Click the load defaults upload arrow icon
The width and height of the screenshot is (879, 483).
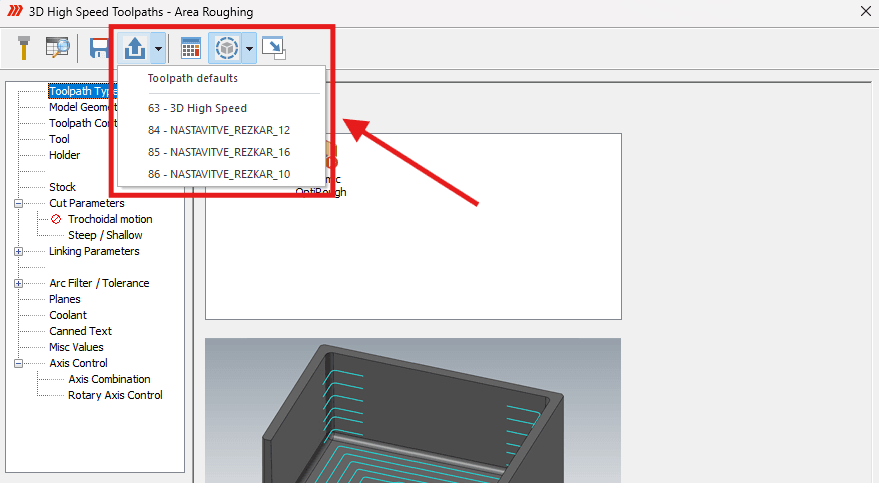(x=135, y=48)
